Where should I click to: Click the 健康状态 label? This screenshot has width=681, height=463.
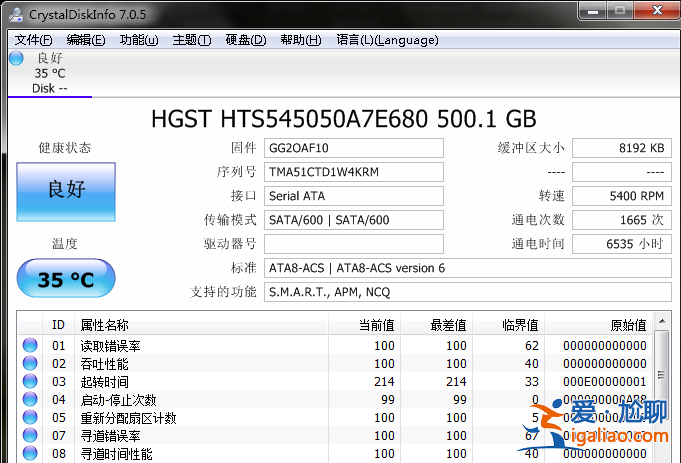(65, 148)
